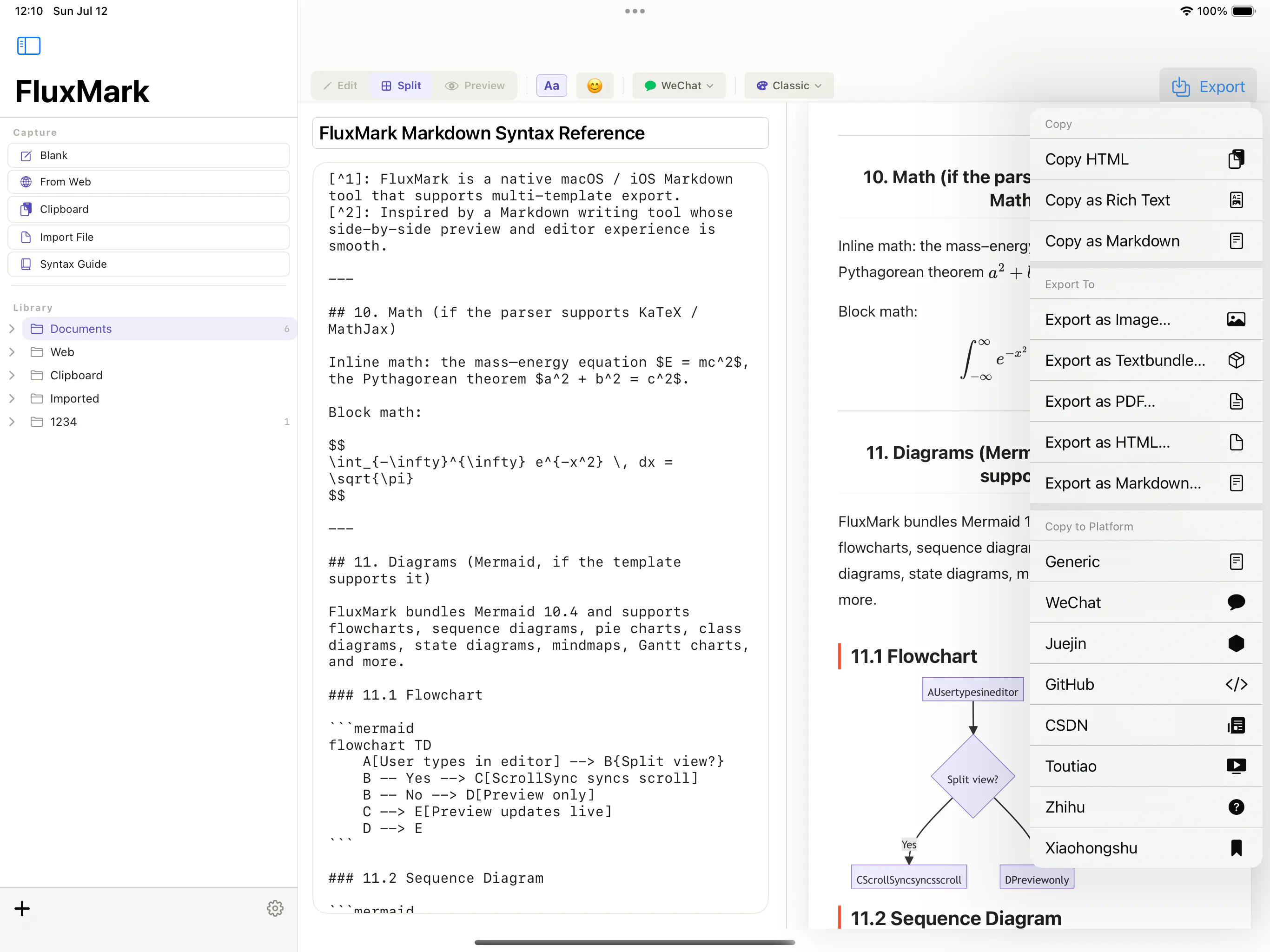The height and width of the screenshot is (952, 1270).
Task: Select the 1234 library folder
Action: click(x=159, y=422)
